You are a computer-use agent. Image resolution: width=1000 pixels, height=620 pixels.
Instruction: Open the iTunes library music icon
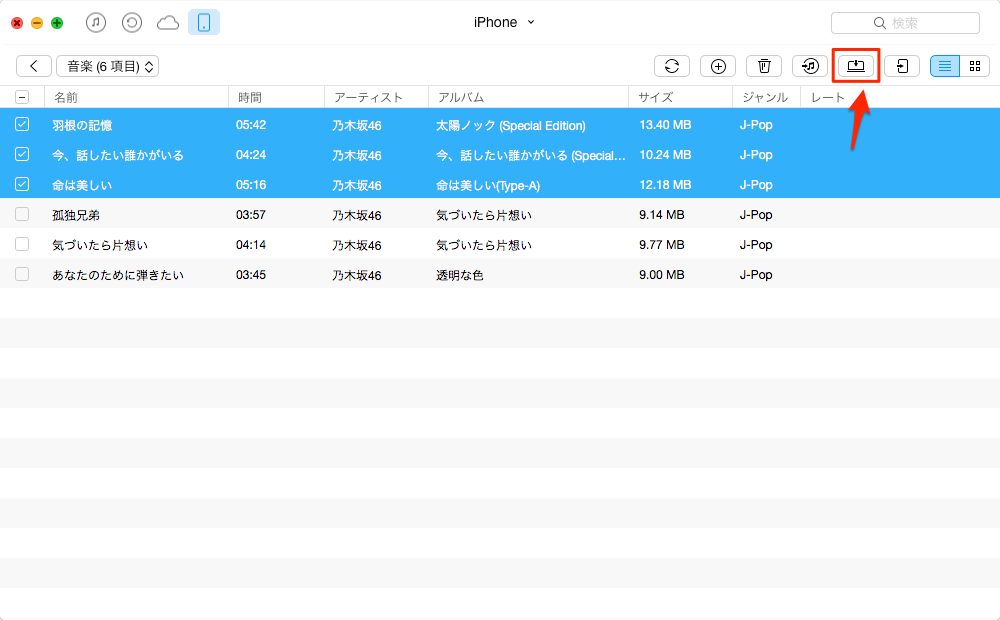[96, 23]
